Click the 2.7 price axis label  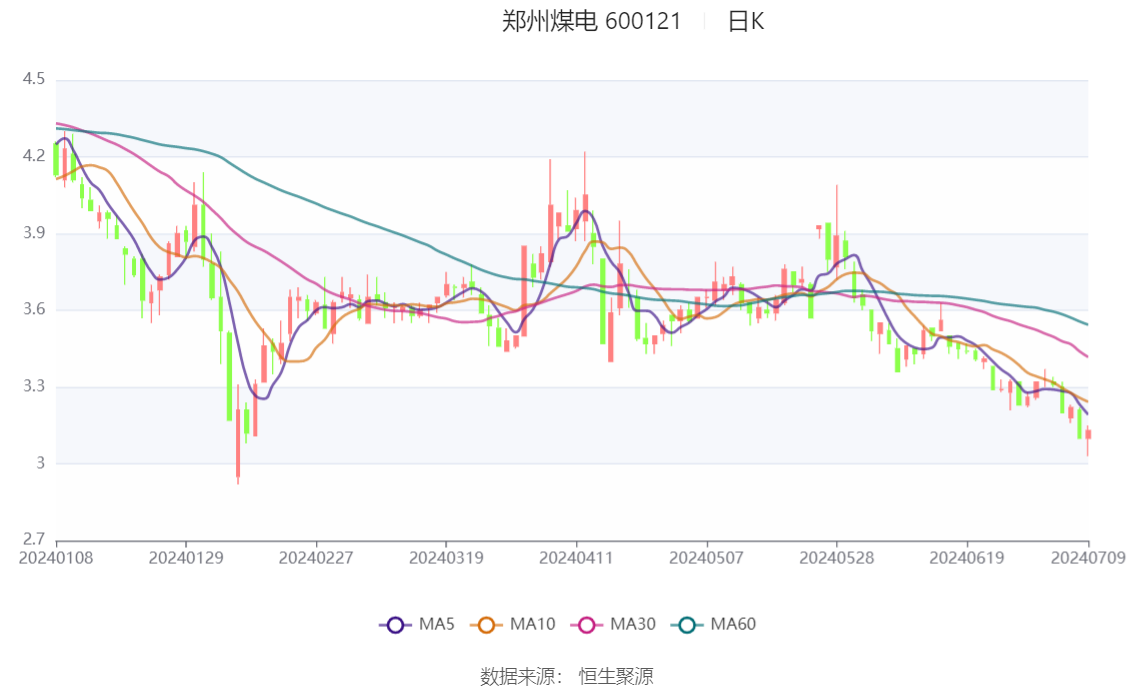pyautogui.click(x=34, y=539)
